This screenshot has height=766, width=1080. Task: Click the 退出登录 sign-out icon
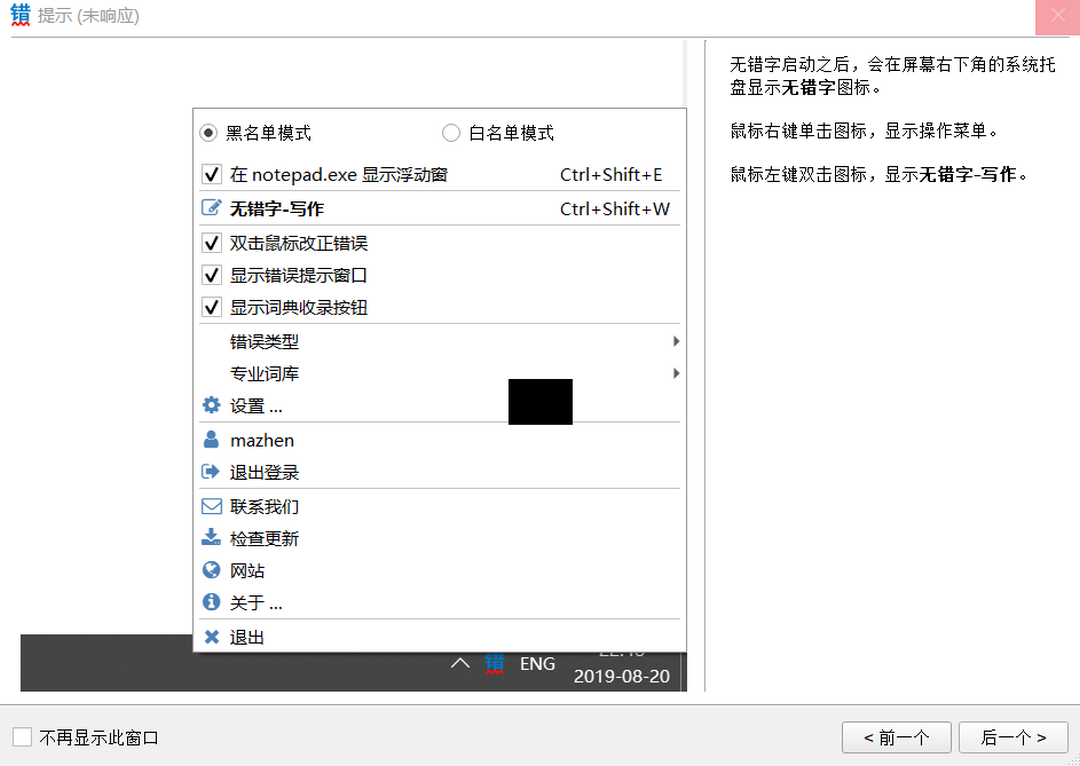(x=211, y=472)
